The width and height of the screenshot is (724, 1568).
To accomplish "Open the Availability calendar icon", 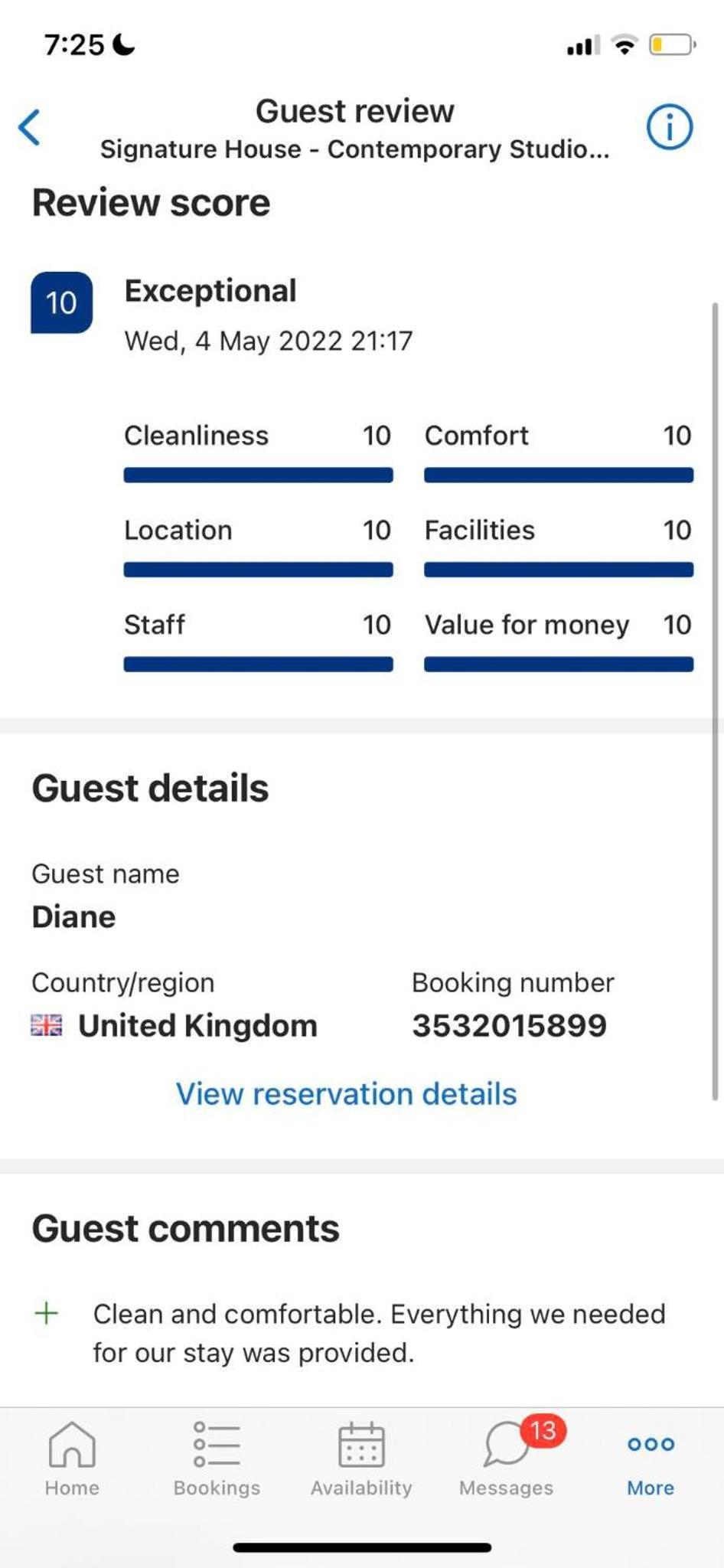I will pos(361,1444).
